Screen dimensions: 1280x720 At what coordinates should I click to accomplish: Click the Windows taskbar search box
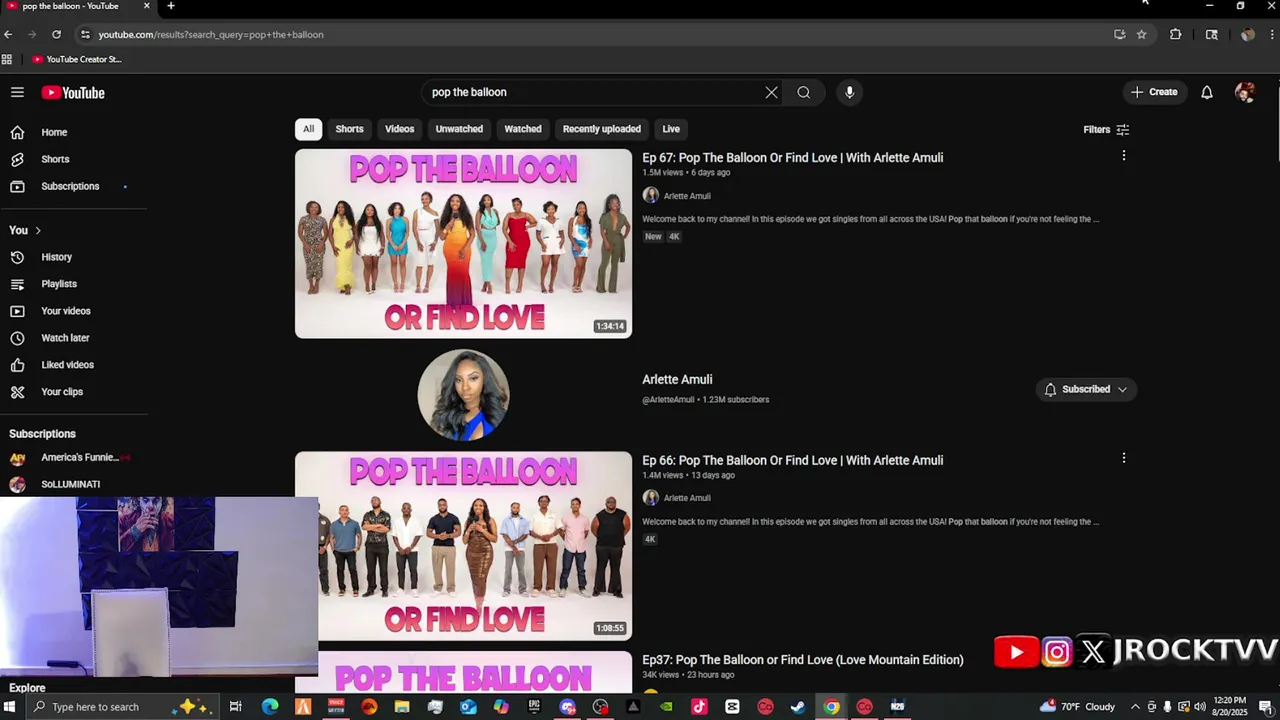[120, 707]
